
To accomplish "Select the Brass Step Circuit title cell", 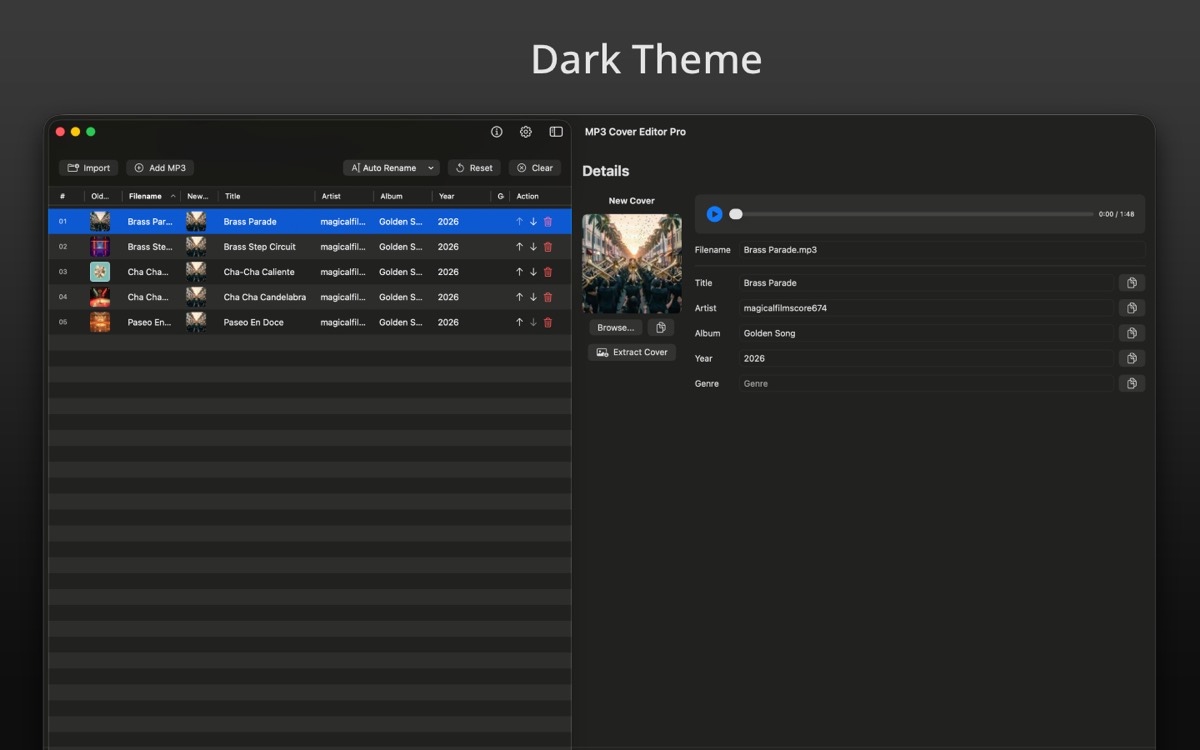I will tap(260, 247).
